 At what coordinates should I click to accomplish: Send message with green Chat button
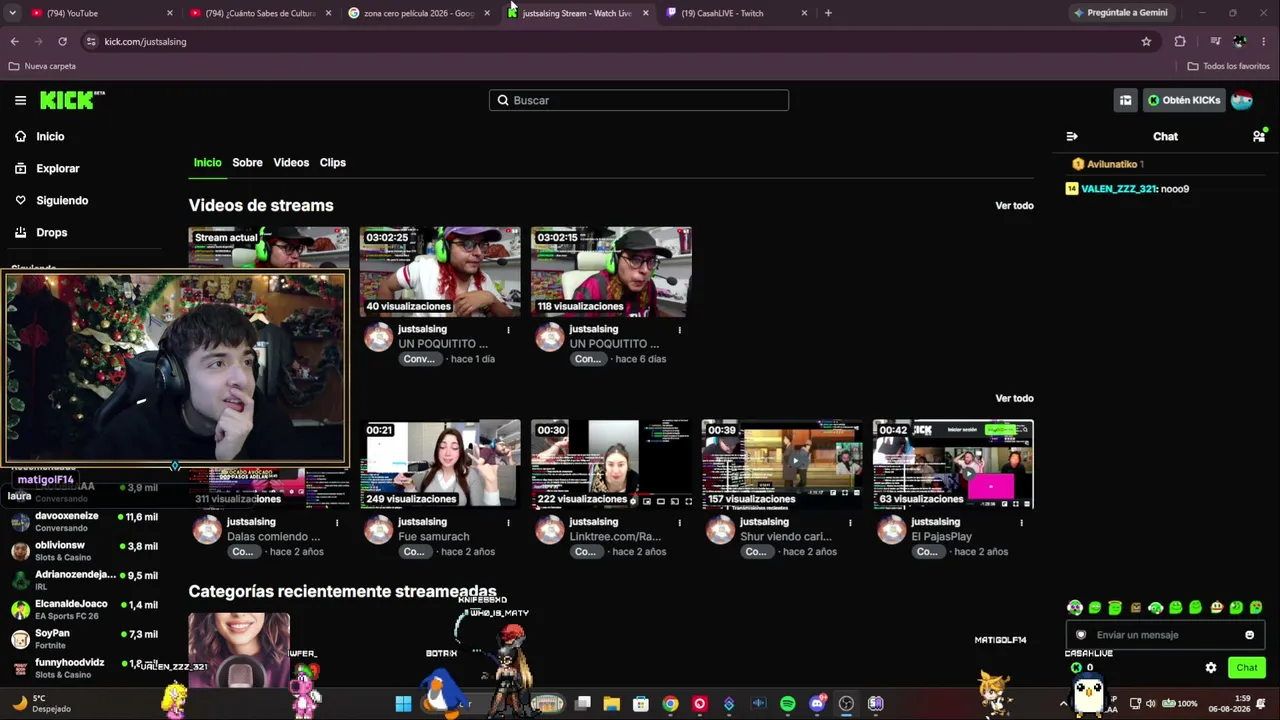[x=1246, y=667]
